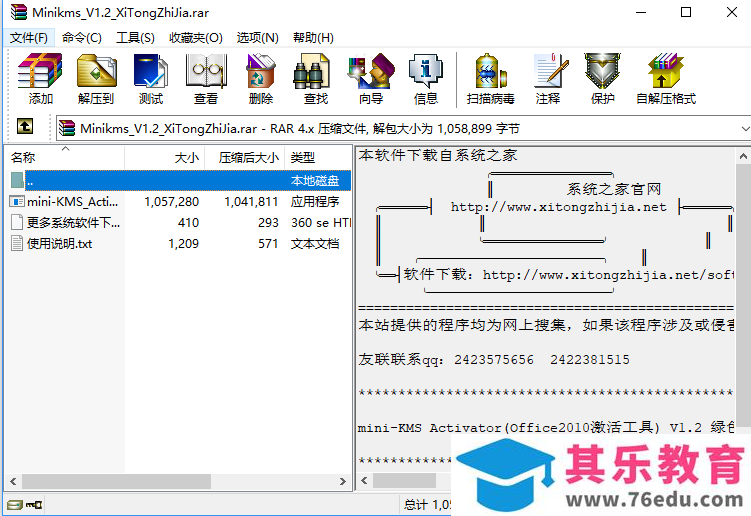Open the Commands (命令) menu
The width and height of the screenshot is (751, 516).
pyautogui.click(x=82, y=37)
